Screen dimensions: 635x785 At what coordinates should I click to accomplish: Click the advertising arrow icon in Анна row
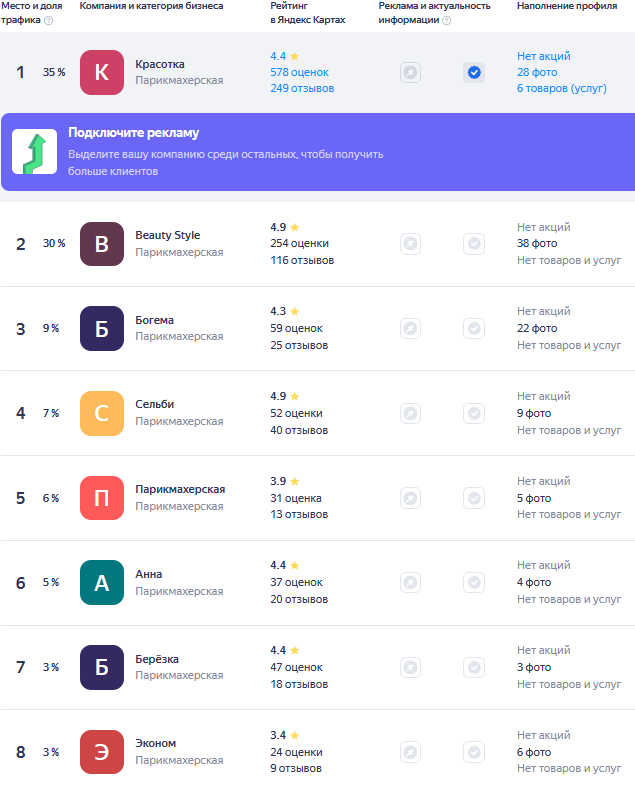click(410, 583)
